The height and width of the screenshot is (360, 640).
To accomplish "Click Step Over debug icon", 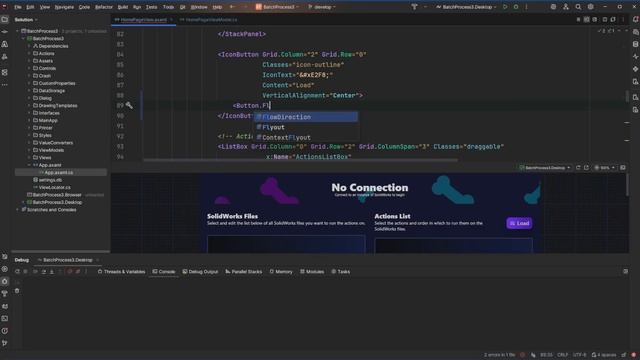I will click(x=43, y=271).
